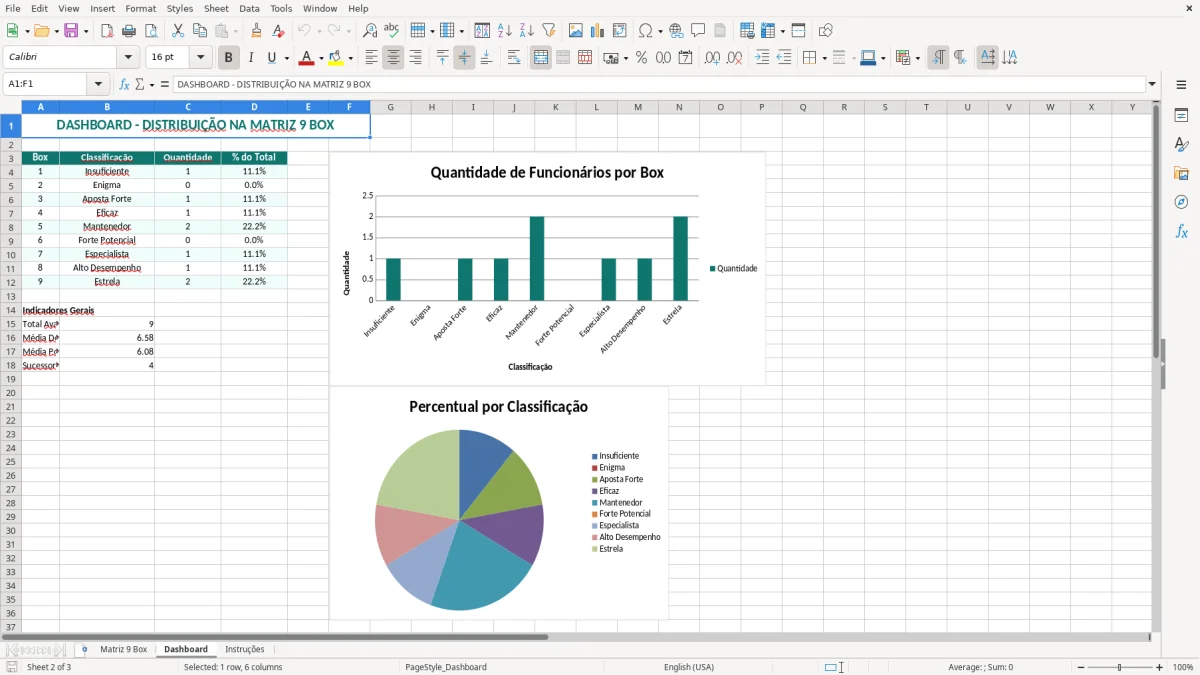The image size is (1200, 675).
Task: Open the Data menu
Action: point(249,8)
